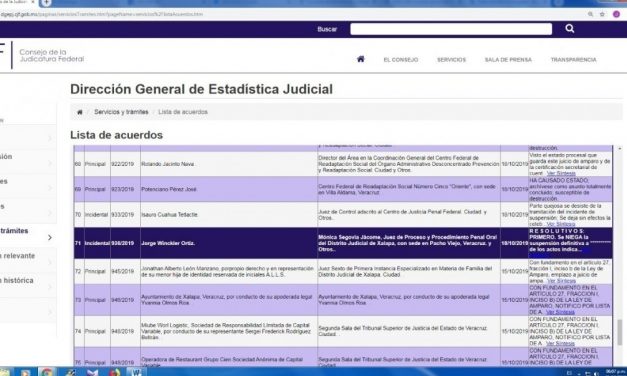Click the case number 923/2019 cell
This screenshot has width=627, height=376.
(x=125, y=189)
